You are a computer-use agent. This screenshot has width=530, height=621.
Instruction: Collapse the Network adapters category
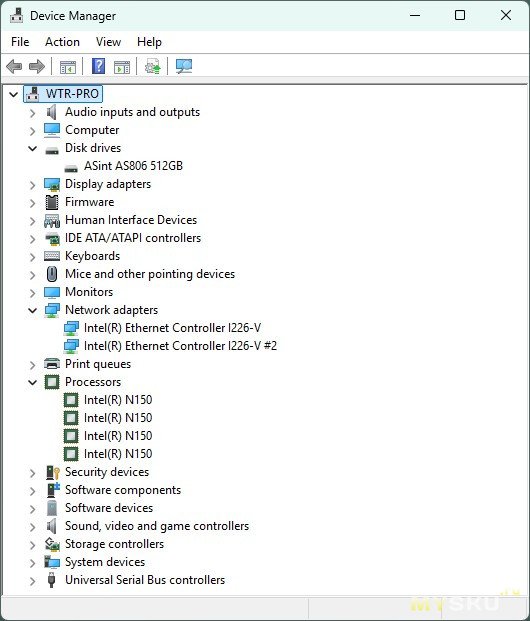tap(32, 310)
